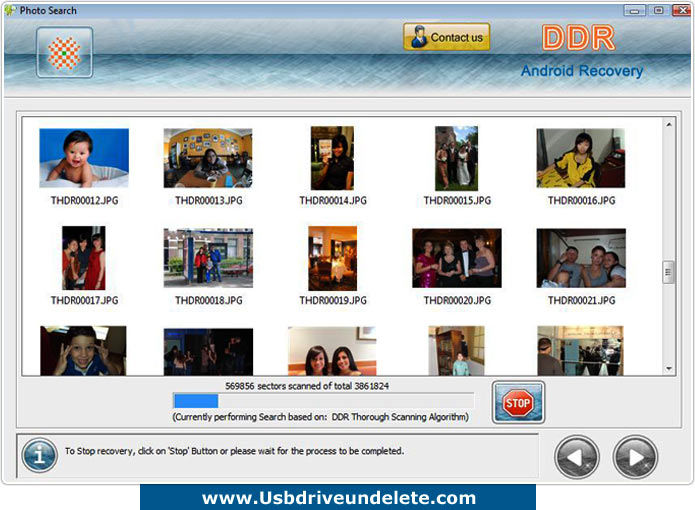Select thumbnail of THDR00019.JPG
695x510 pixels.
click(x=332, y=258)
